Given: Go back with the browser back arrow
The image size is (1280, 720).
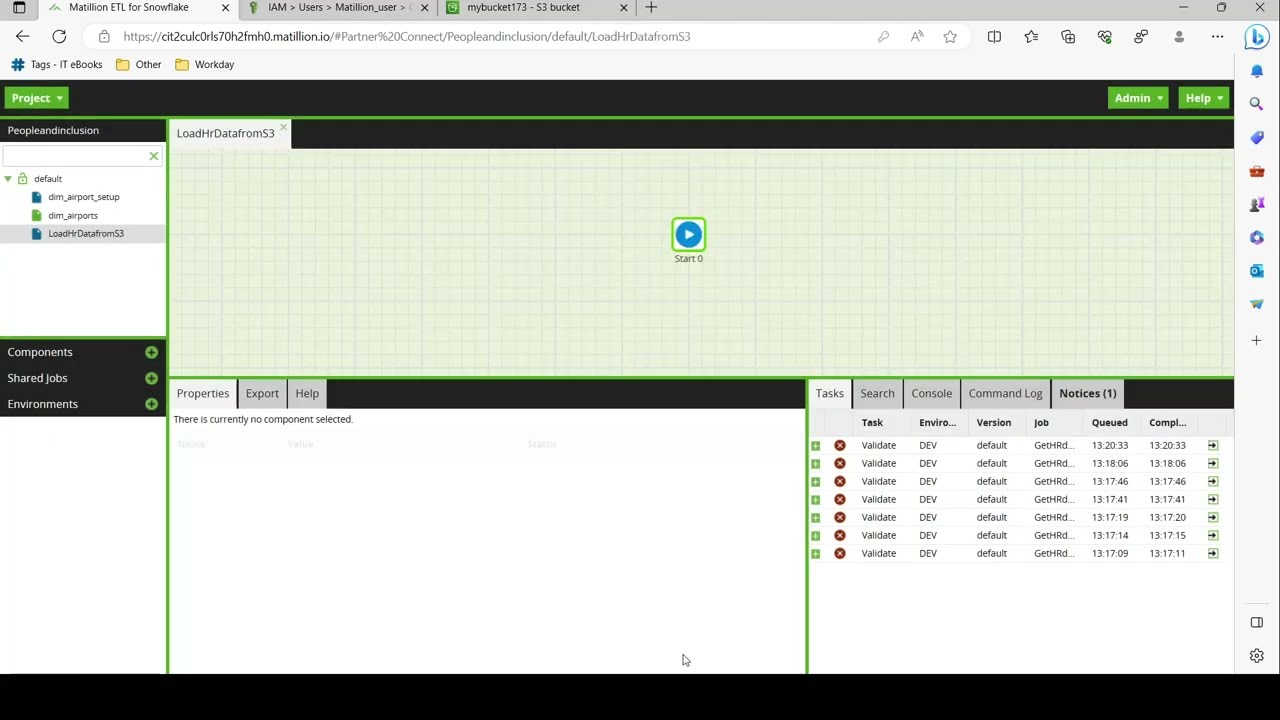Looking at the screenshot, I should (22, 37).
